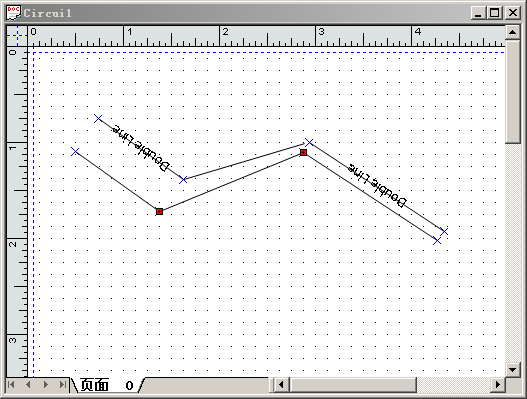This screenshot has width=527, height=399.
Task: Click the ruler origin crosshair box
Action: 17,36
